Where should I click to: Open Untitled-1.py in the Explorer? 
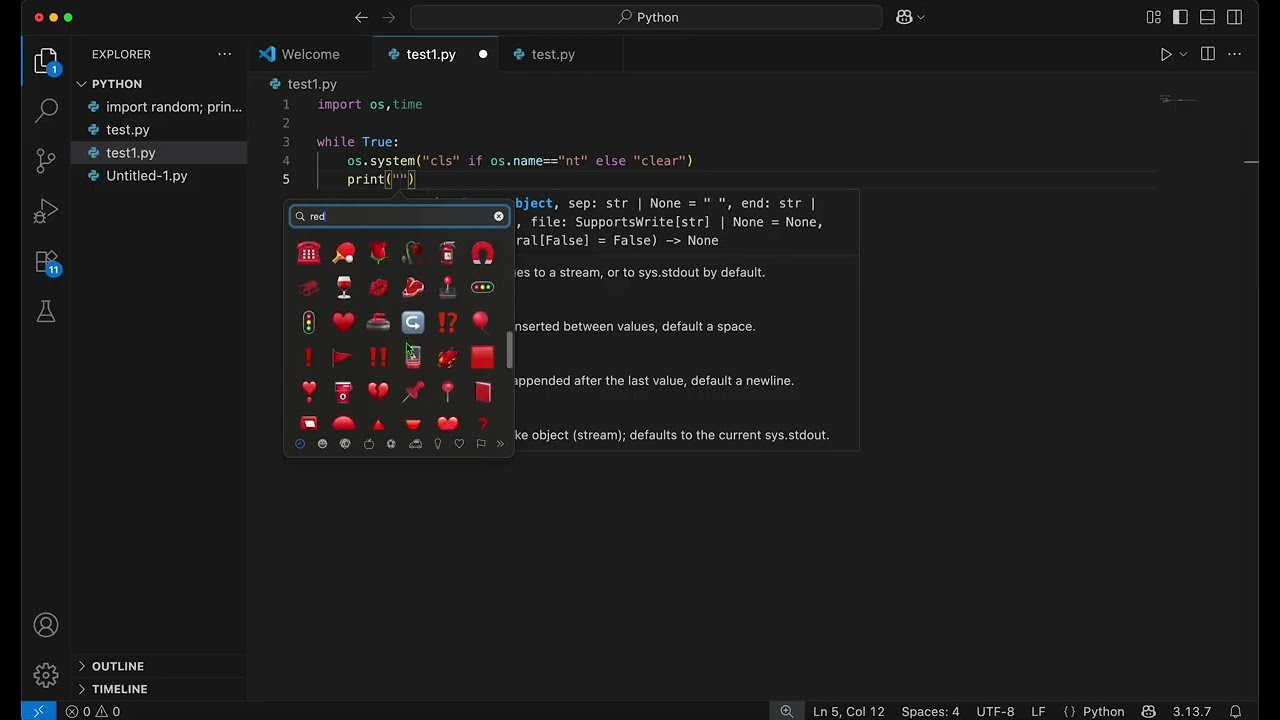(x=160, y=176)
